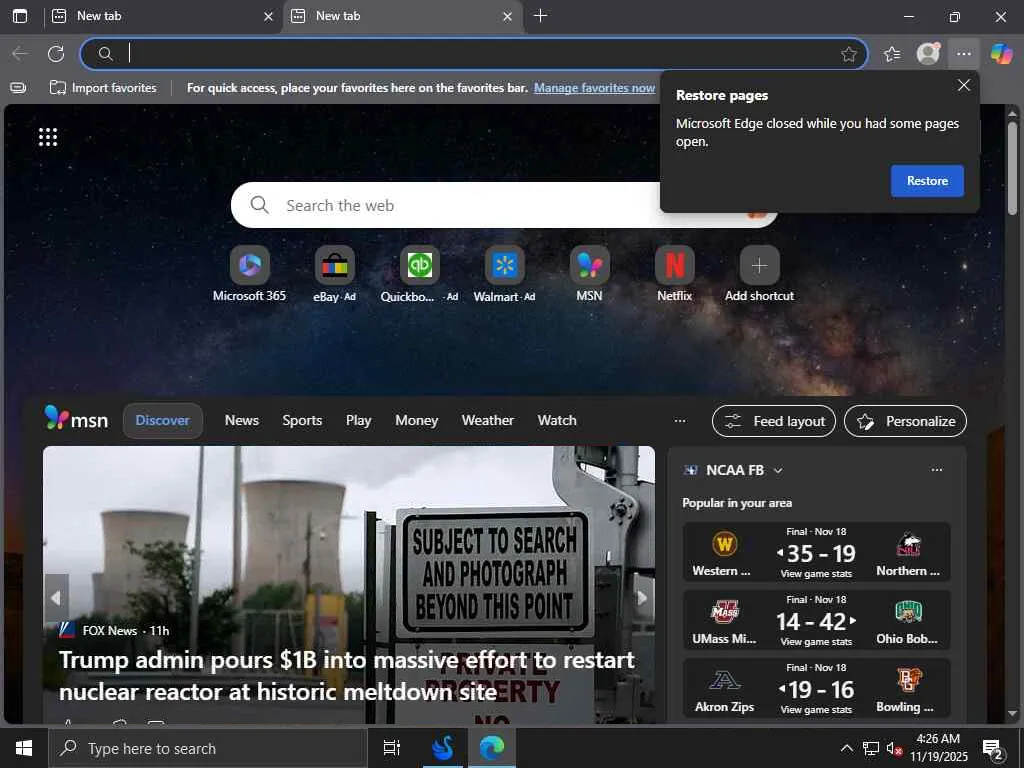This screenshot has height=768, width=1024.
Task: Dismiss the Restore pages popup
Action: click(963, 86)
